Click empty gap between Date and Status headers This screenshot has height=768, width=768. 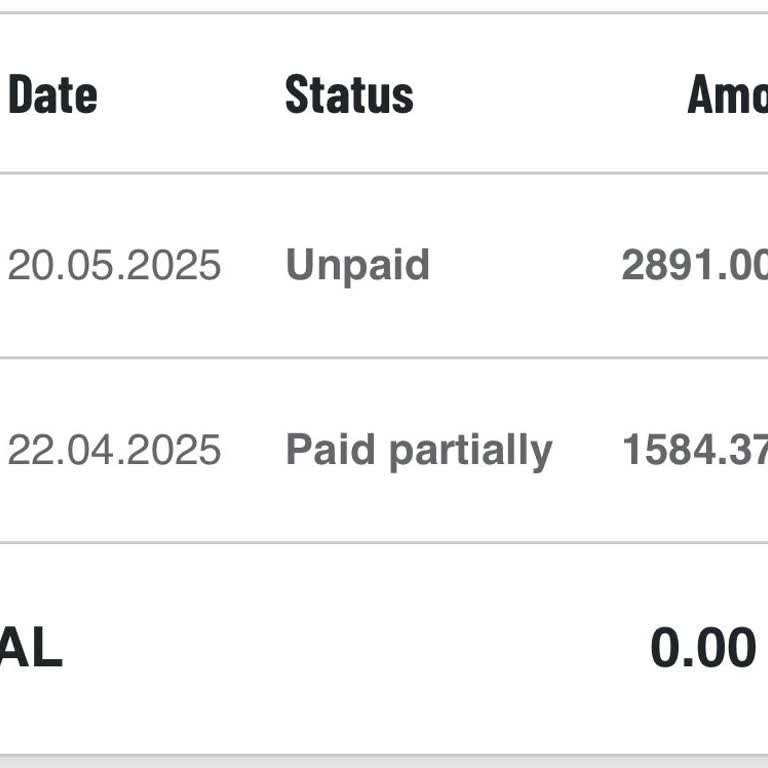[x=190, y=95]
